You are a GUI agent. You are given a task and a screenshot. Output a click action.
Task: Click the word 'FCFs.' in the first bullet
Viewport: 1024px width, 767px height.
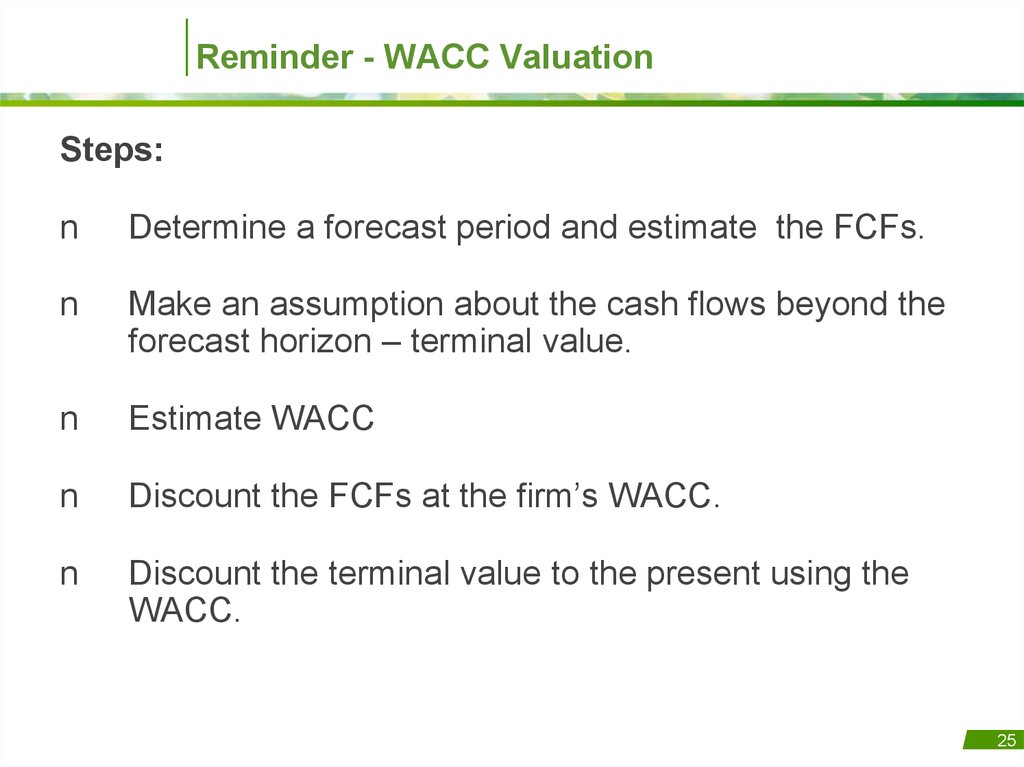(879, 228)
